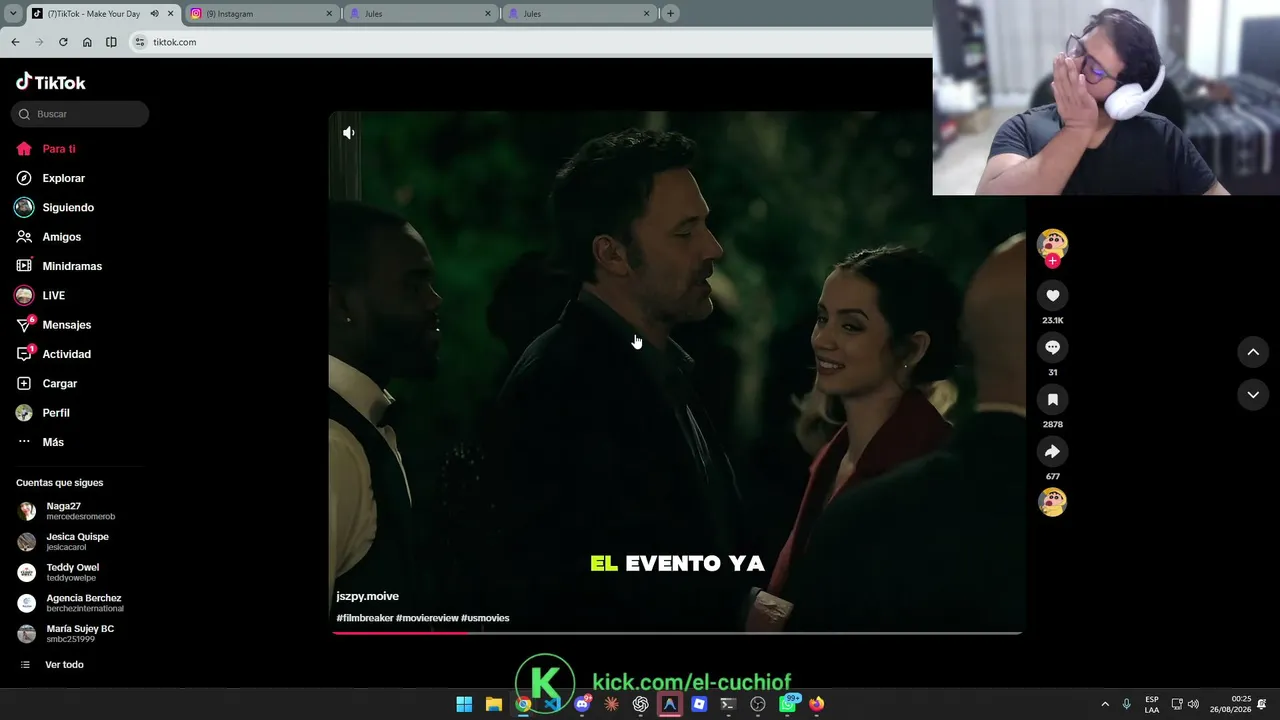Show hidden system tray icons
Viewport: 1280px width, 720px height.
click(1105, 704)
